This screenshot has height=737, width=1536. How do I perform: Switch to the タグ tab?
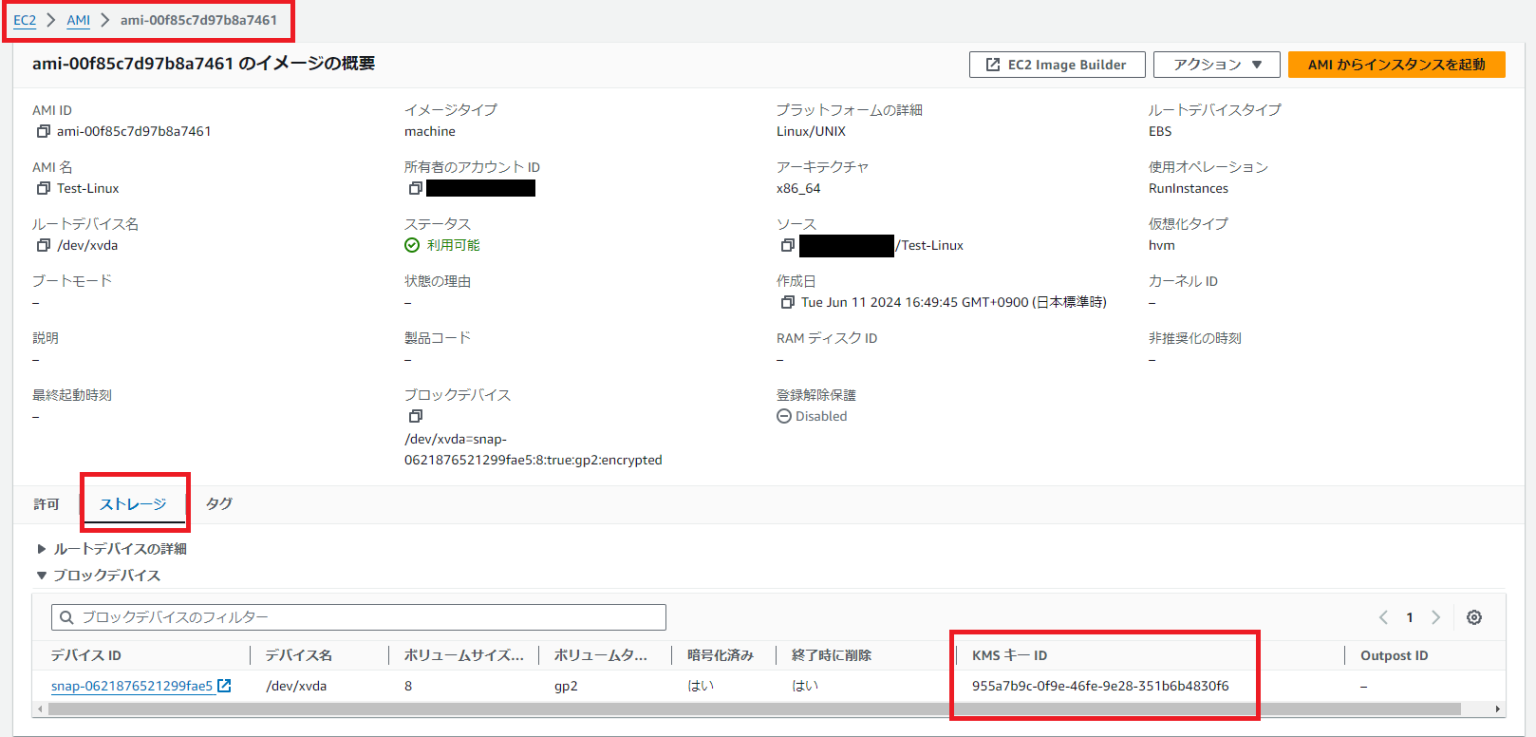(x=218, y=504)
